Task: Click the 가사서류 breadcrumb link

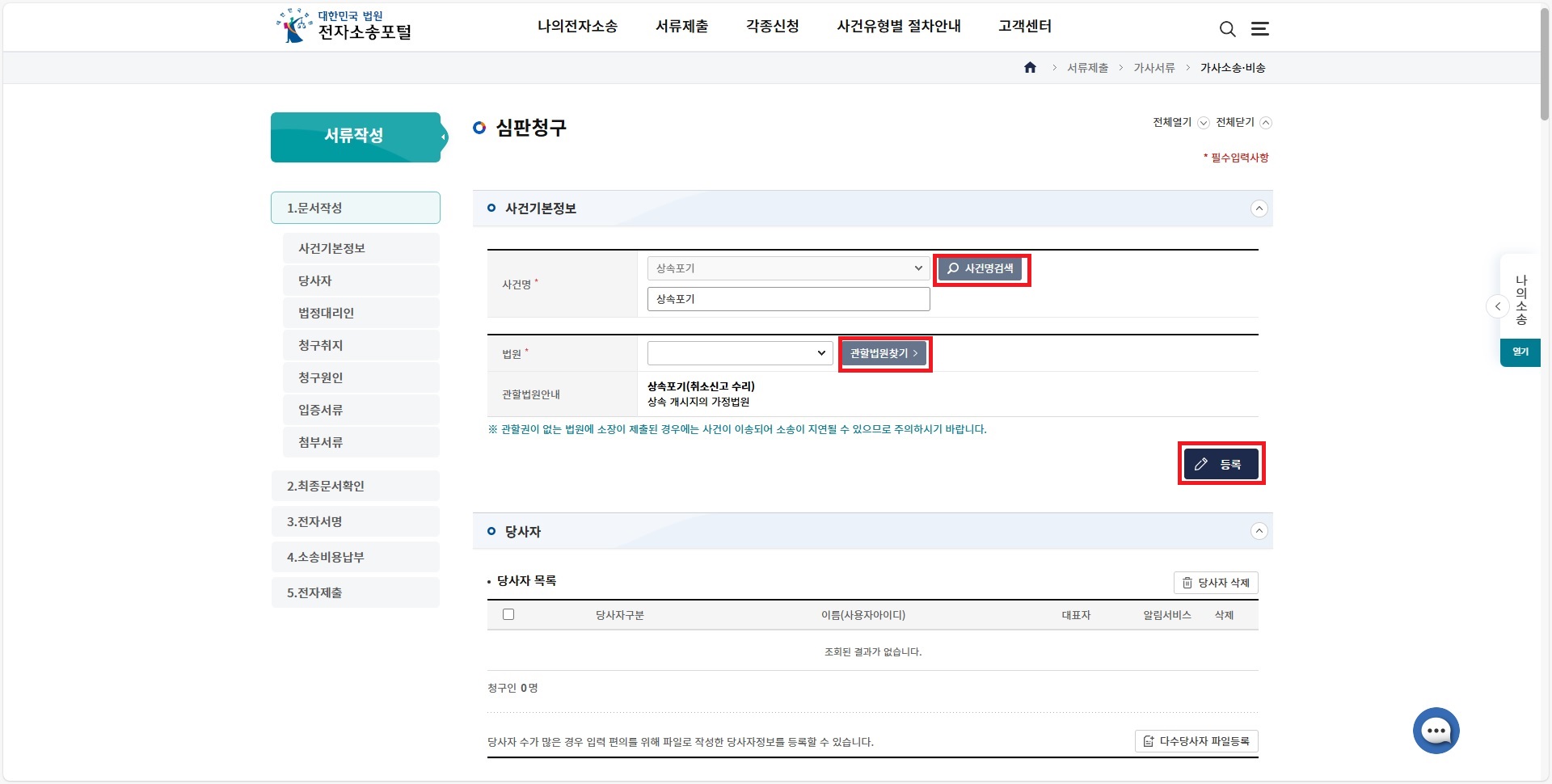Action: tap(1153, 68)
